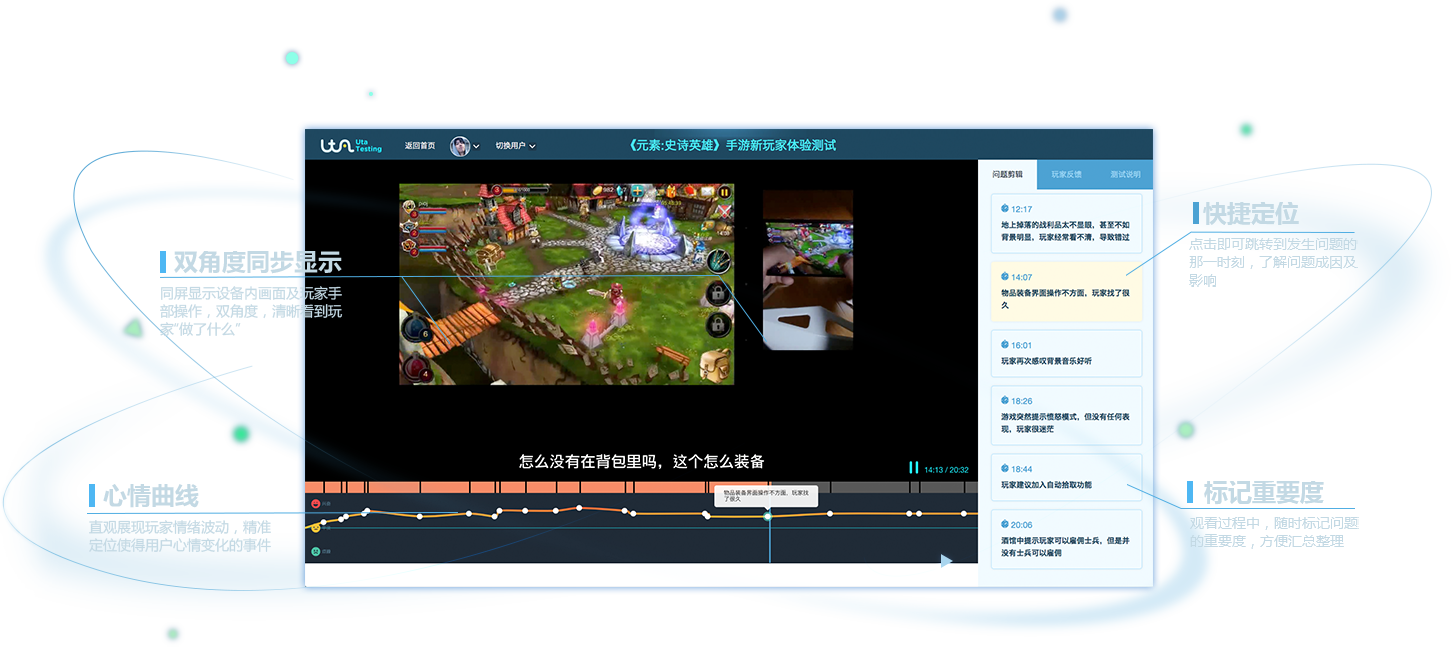Click the issue tooltip above mood curve
The image size is (1451, 647).
pos(766,495)
